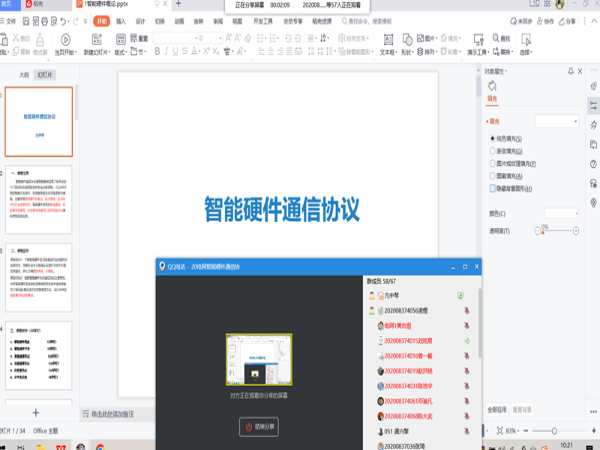The image size is (600, 450).
Task: Pin the Object Properties panel
Action: click(571, 71)
